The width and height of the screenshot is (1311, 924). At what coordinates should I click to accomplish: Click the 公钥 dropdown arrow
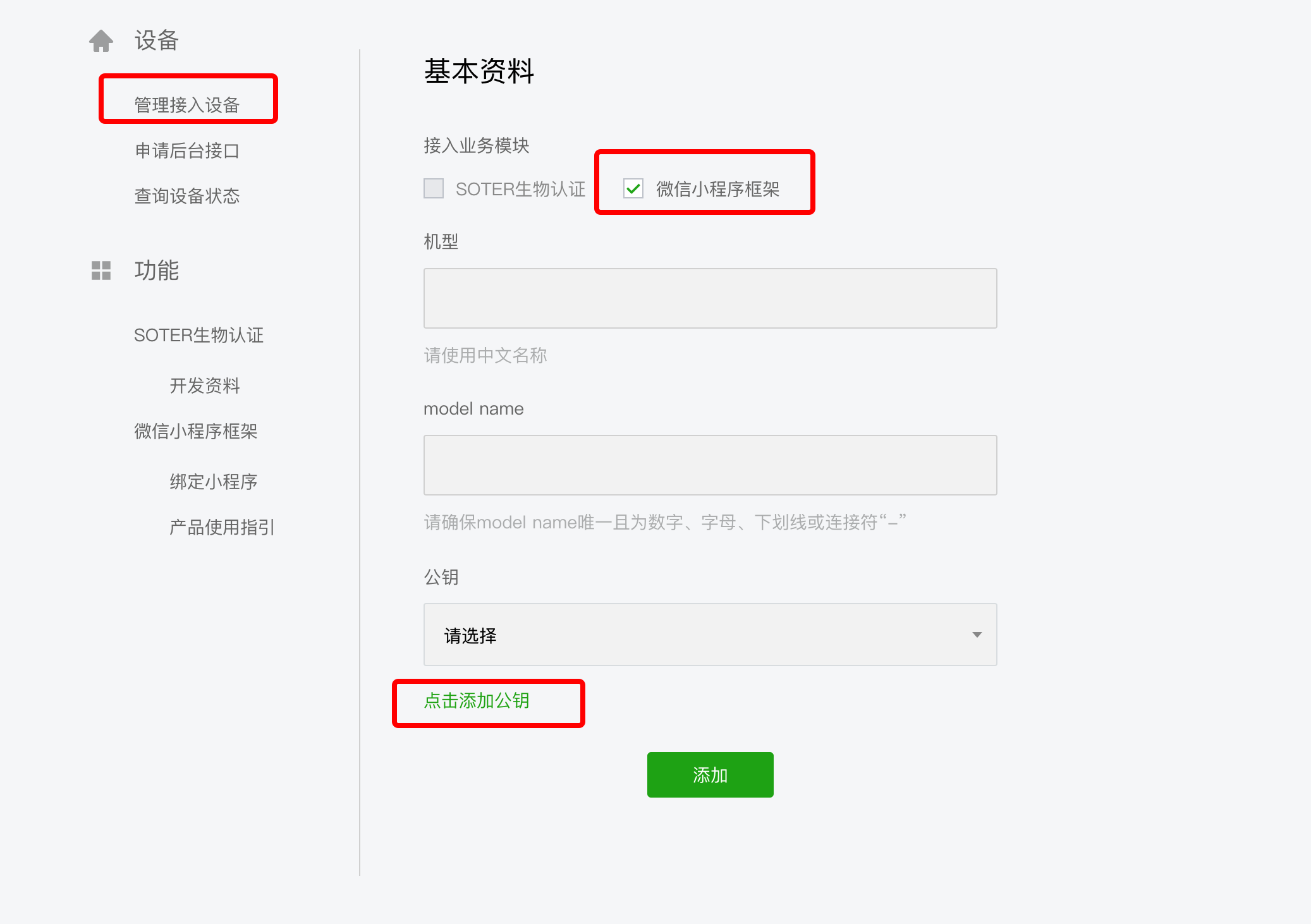tap(977, 635)
